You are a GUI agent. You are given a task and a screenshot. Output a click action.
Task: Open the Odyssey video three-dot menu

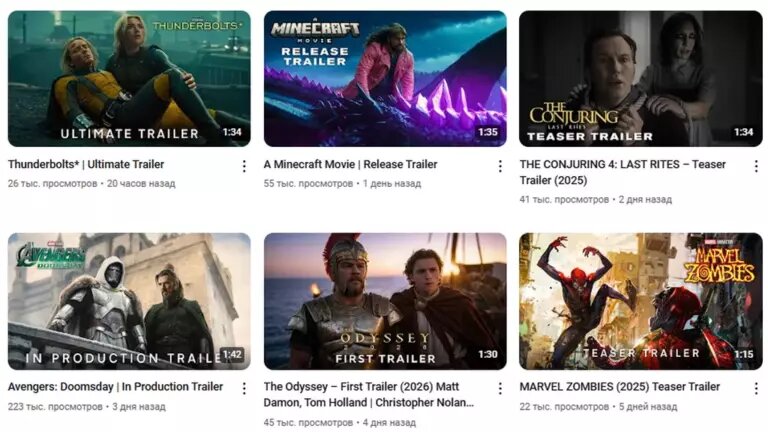pos(500,389)
